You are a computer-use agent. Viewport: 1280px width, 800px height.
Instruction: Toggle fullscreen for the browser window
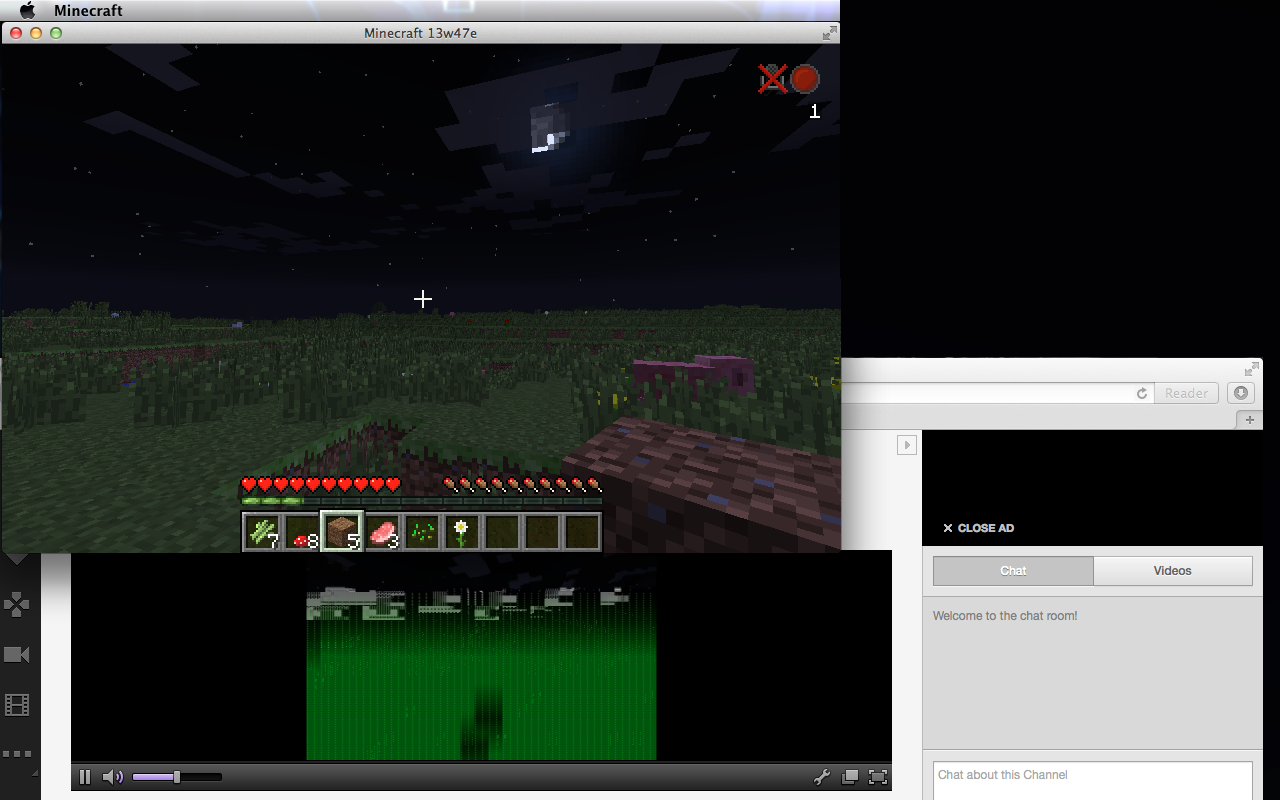coord(1251,368)
